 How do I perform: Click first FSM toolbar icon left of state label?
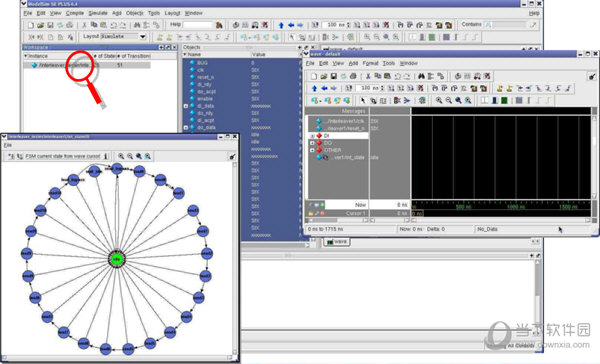coord(11,156)
